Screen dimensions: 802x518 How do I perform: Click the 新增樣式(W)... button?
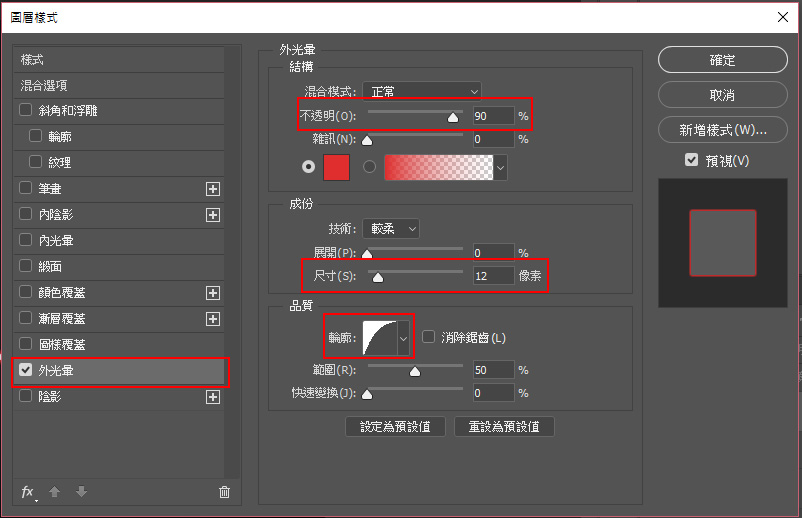point(723,130)
